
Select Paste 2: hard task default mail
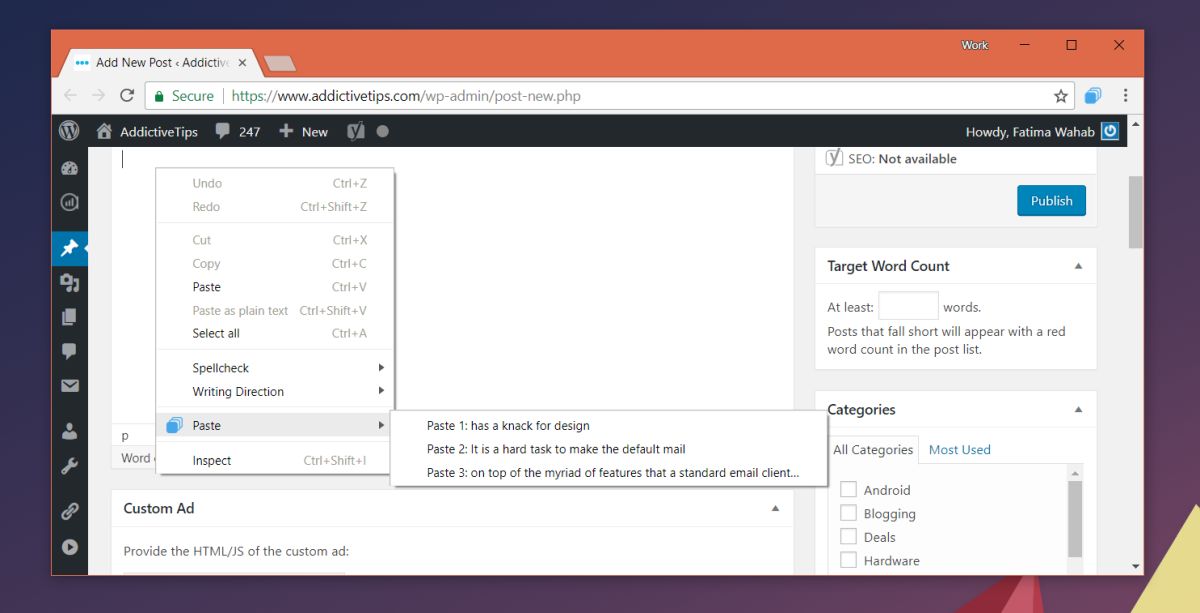(609, 449)
